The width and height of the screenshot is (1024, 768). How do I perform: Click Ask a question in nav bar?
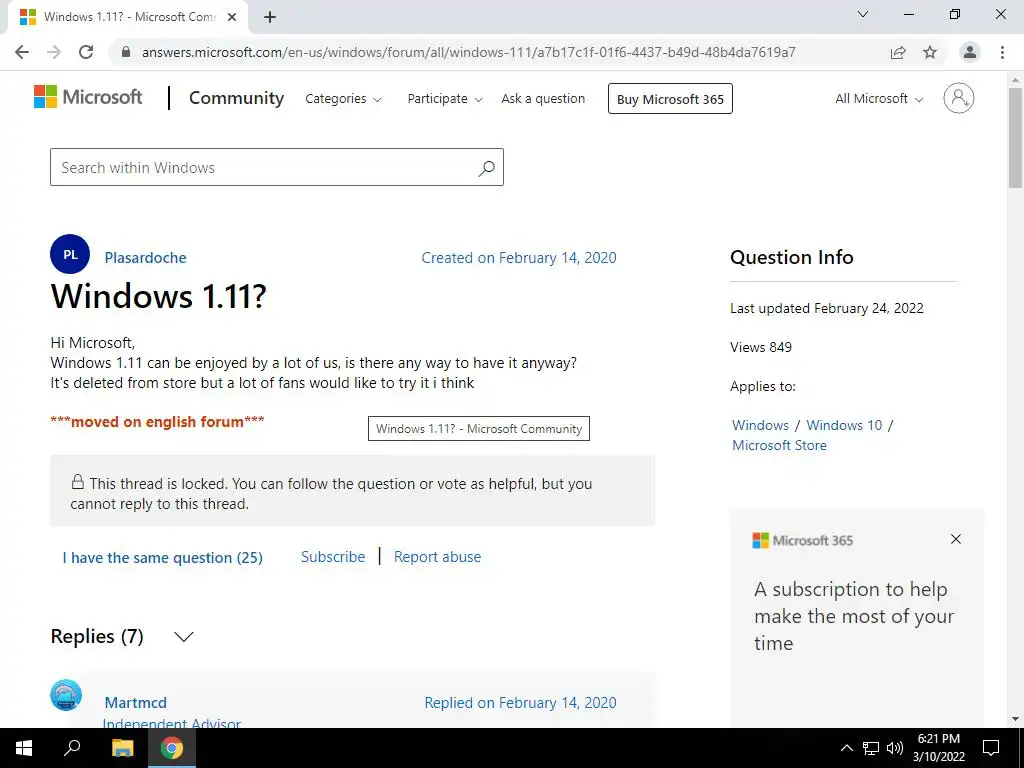click(543, 99)
